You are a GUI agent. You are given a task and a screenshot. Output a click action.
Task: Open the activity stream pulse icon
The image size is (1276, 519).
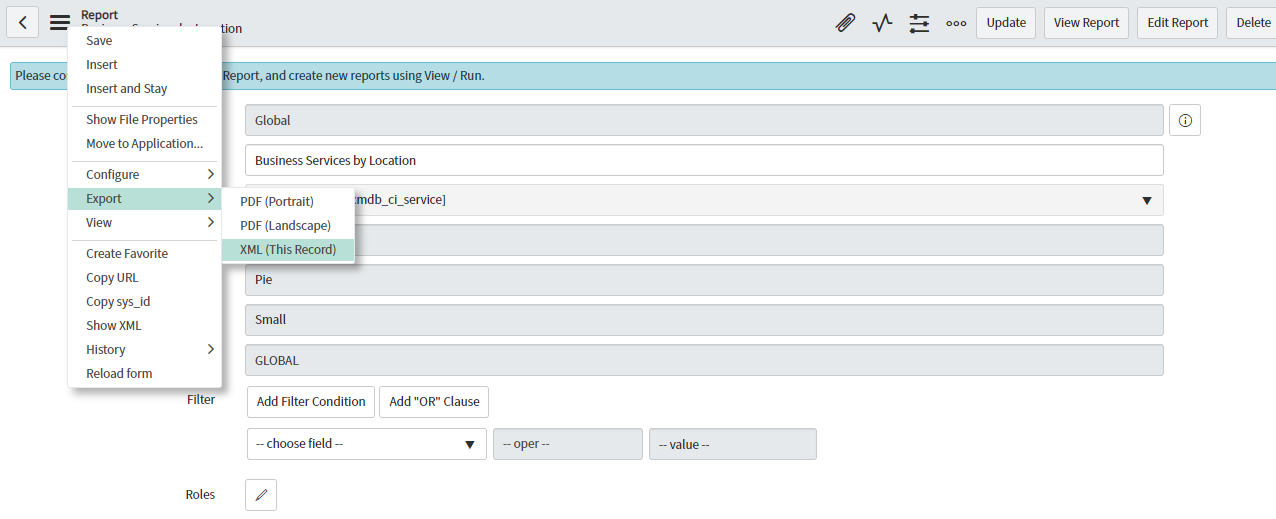click(882, 22)
